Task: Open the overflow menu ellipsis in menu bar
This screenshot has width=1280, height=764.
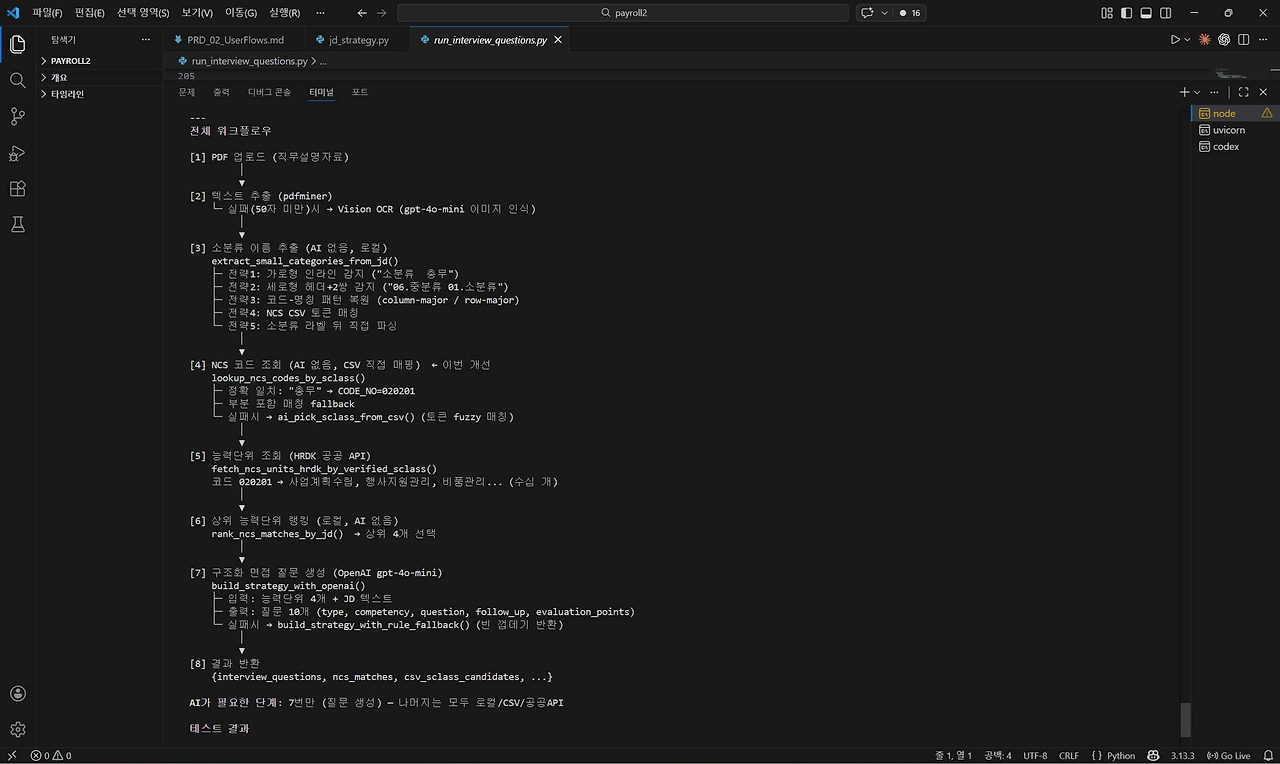Action: pos(320,13)
